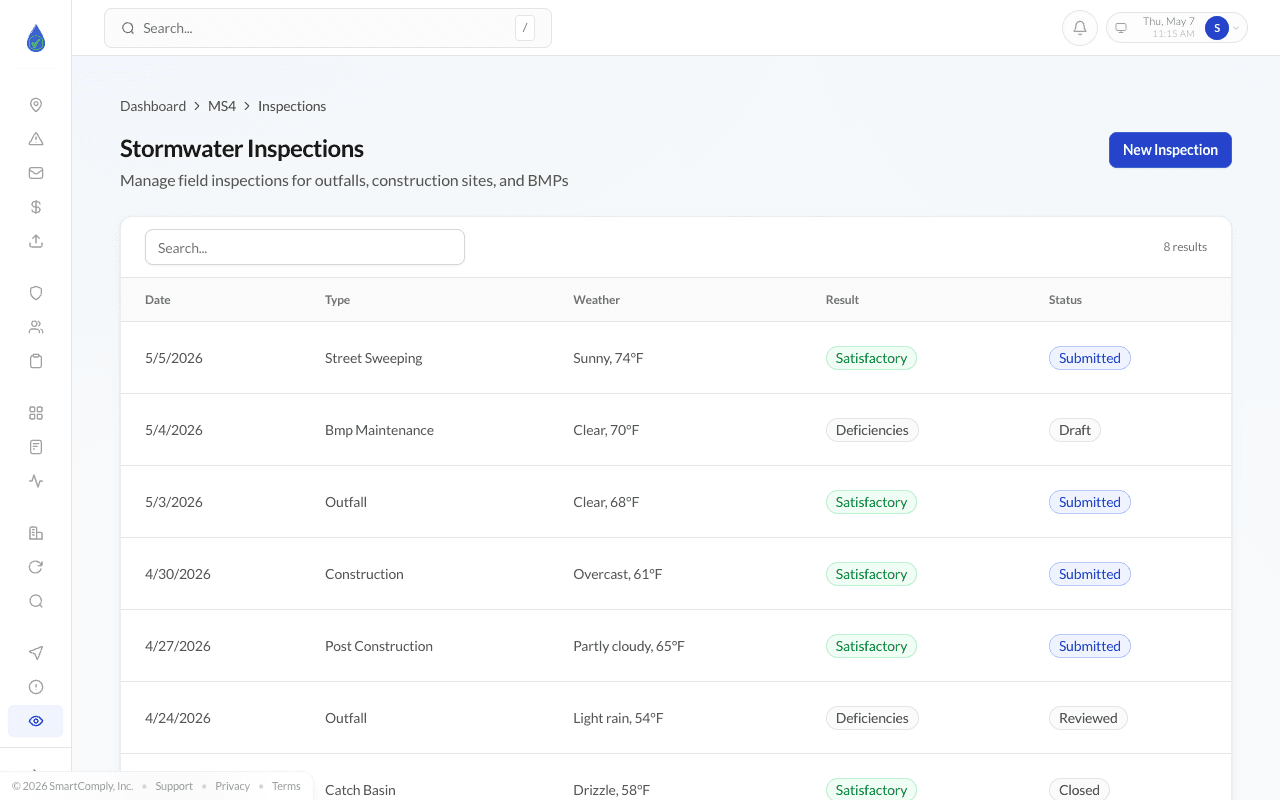Screen dimensions: 1280x800
Task: Open the circled exclamation icon in sidebar
Action: 36,687
